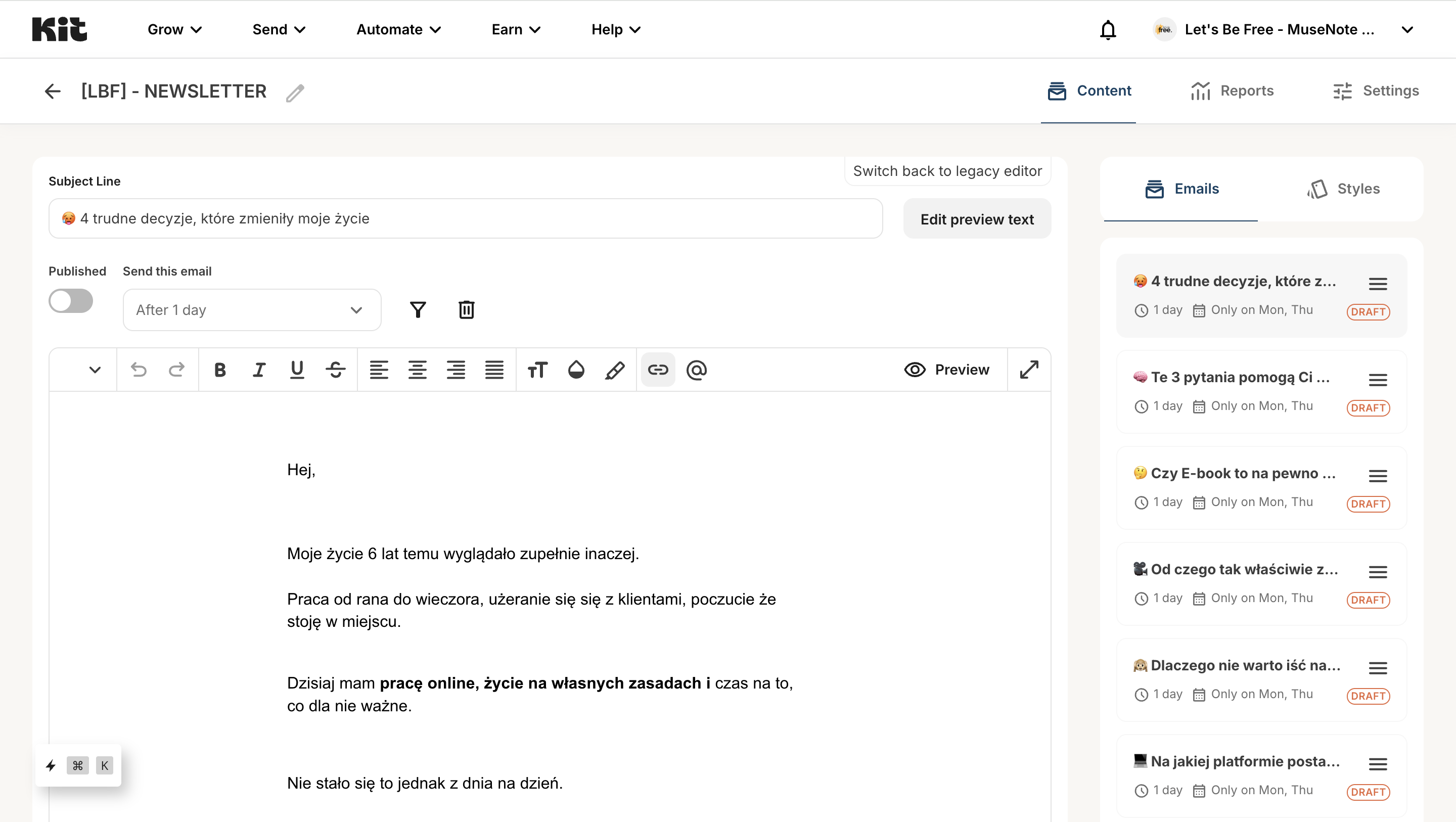Expand editor to fullscreen

[1029, 370]
